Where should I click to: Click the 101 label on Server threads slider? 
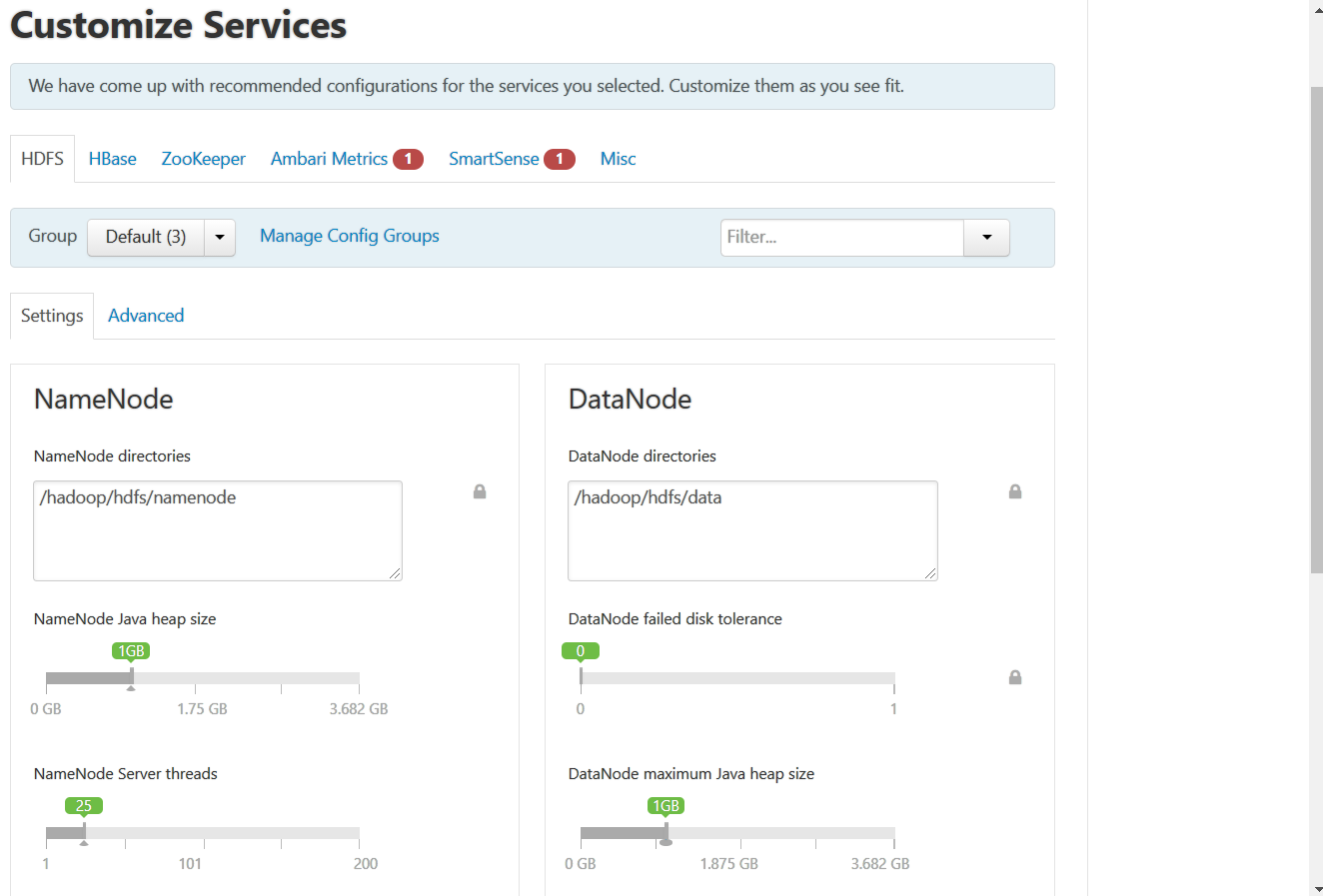pos(190,864)
